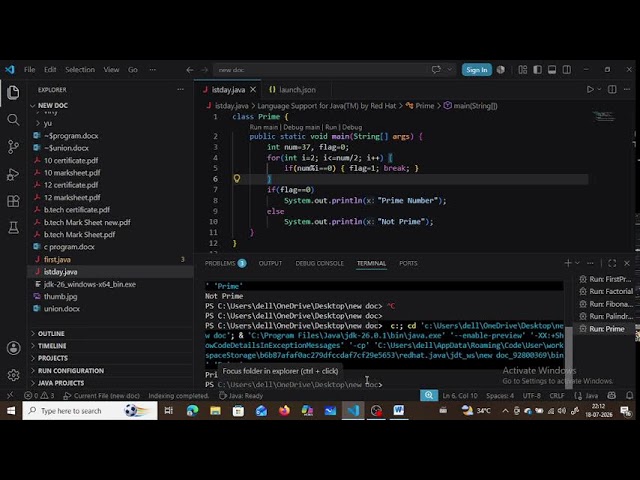Switch to the PROBLEMS panel tab

tap(225, 263)
